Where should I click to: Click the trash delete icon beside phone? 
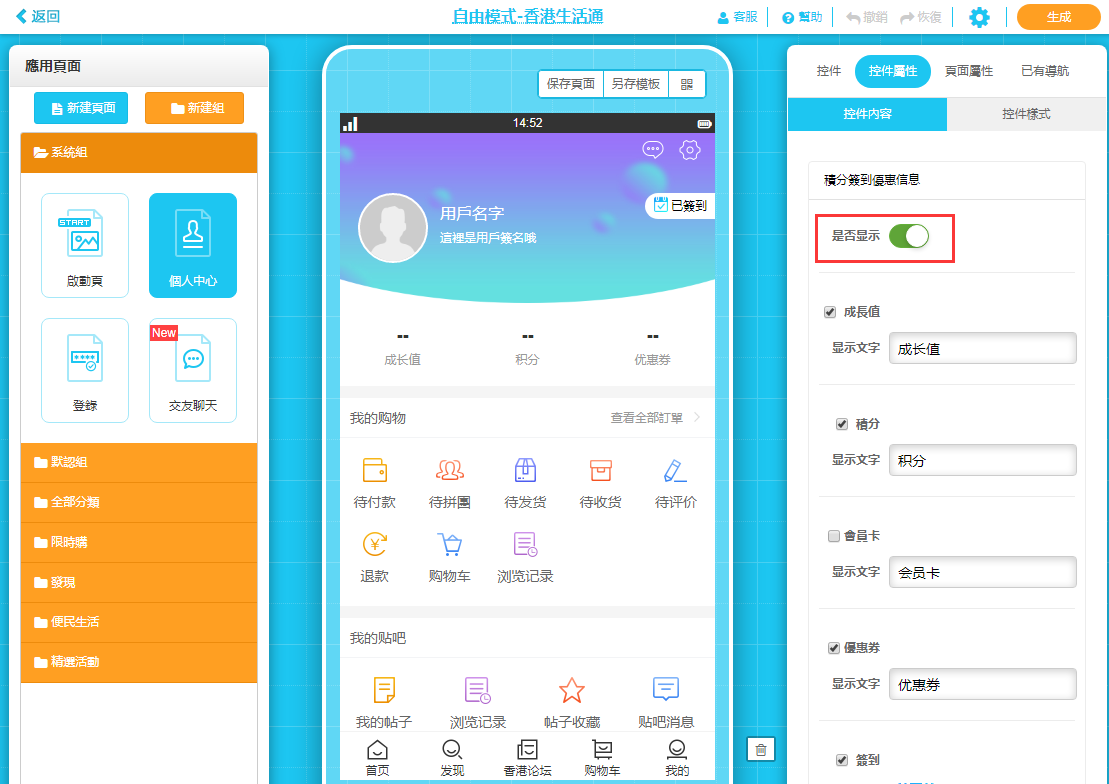(761, 749)
